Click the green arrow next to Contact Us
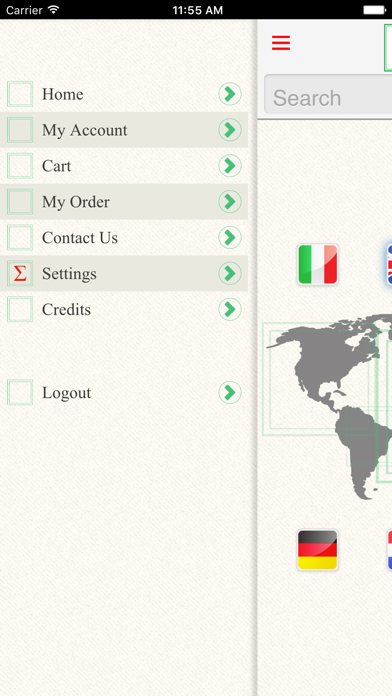 [230, 238]
